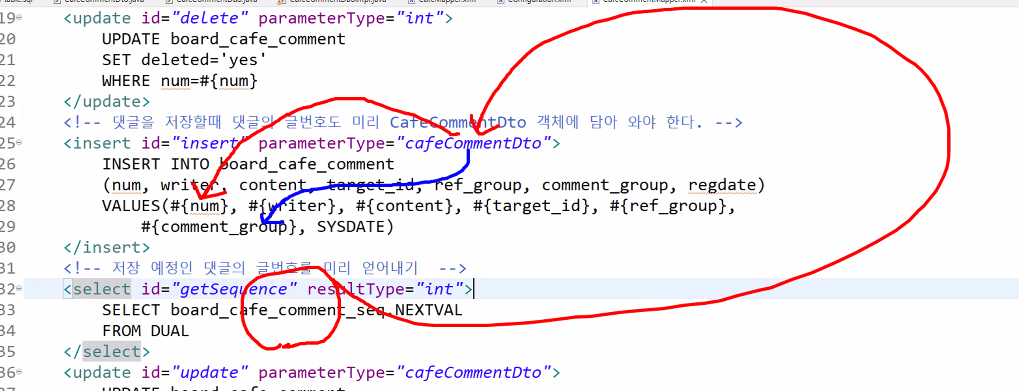Screen dimensions: 1019x391
Task: Click the "content" column name on line 27
Action: (272, 186)
